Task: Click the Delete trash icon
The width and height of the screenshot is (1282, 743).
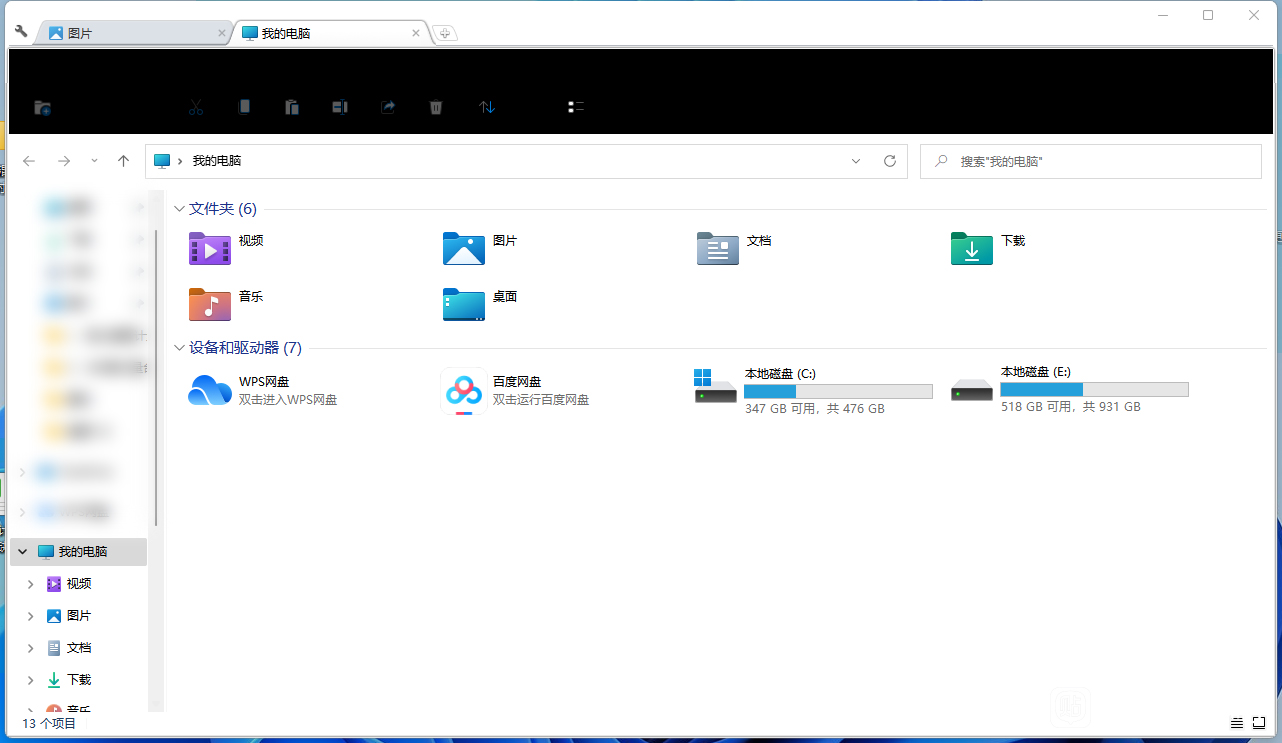Action: coord(436,107)
